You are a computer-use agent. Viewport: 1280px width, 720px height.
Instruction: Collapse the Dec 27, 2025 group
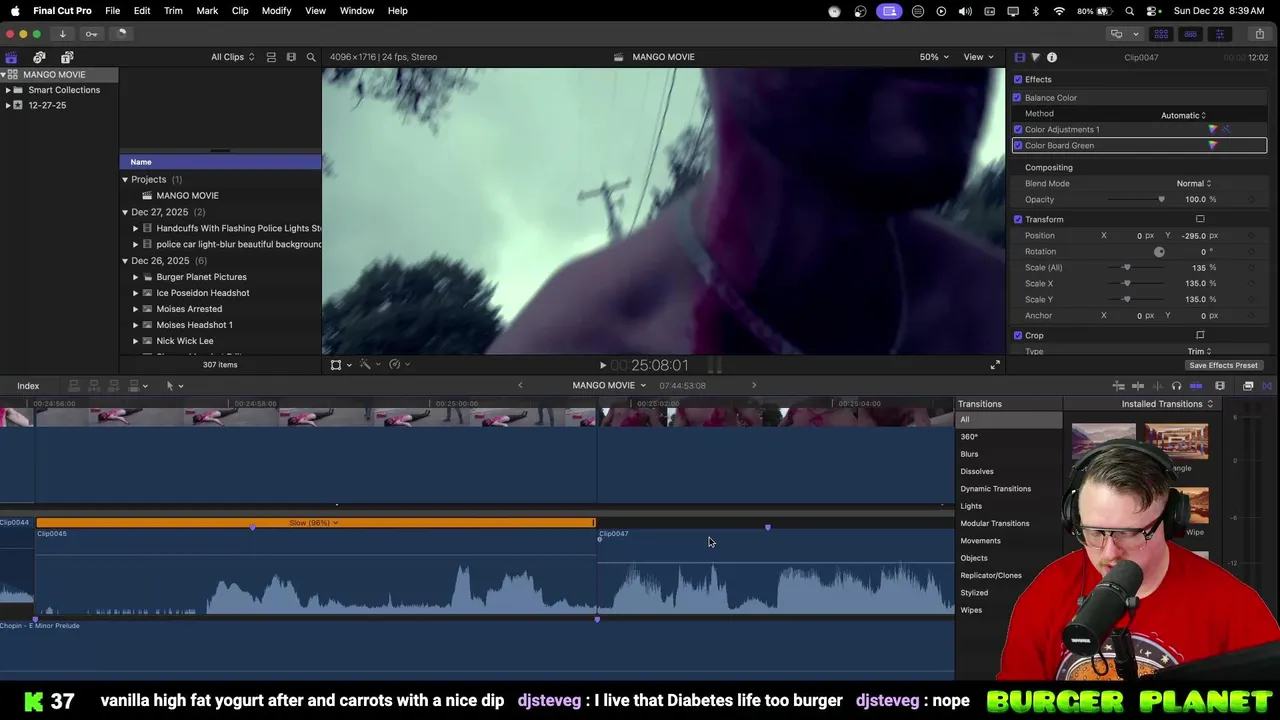point(125,212)
